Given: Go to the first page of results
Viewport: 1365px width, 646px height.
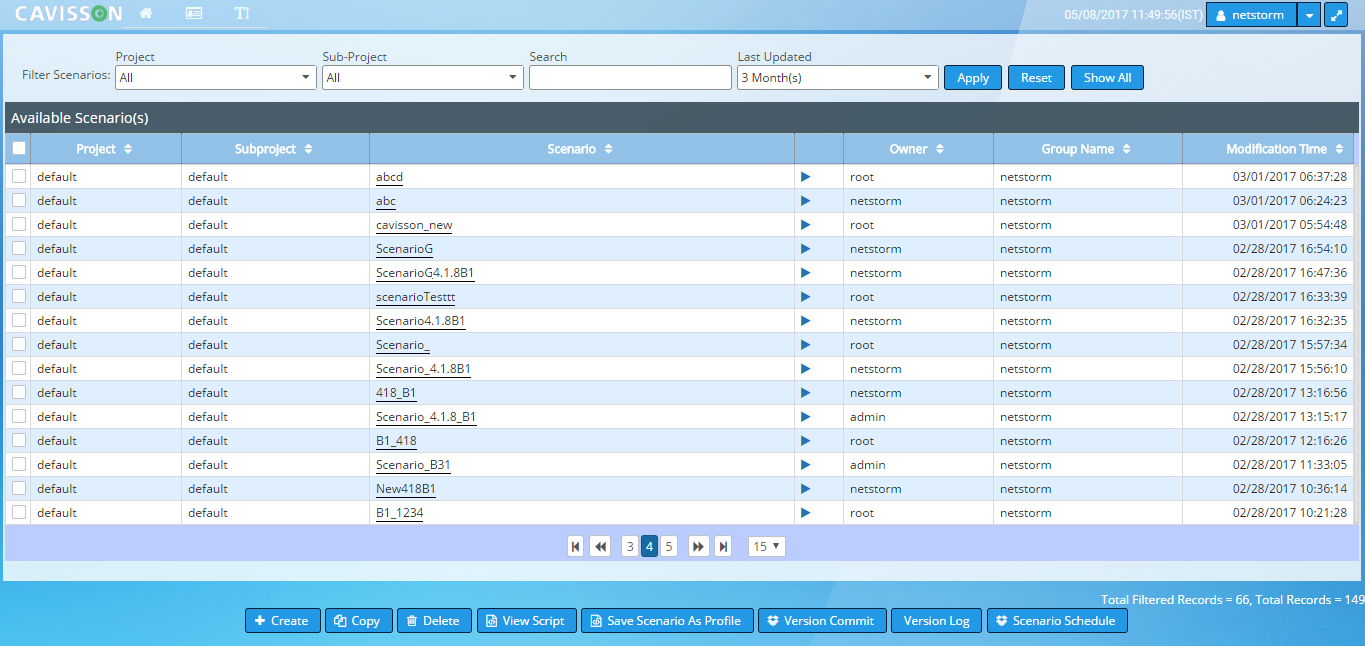Looking at the screenshot, I should [575, 546].
